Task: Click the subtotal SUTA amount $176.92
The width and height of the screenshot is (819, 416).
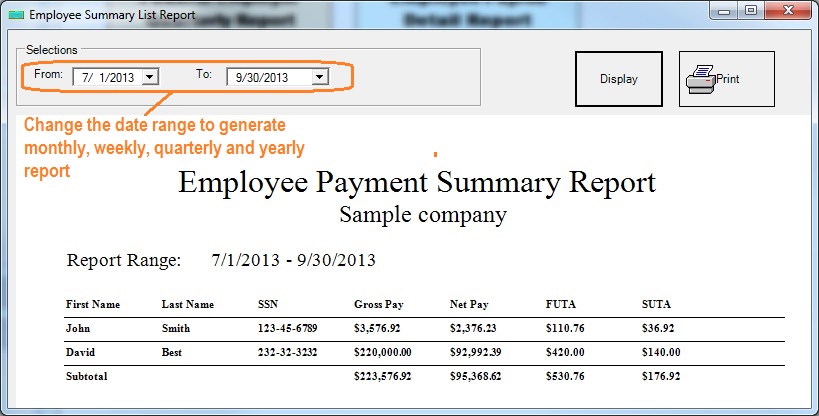Action: (660, 377)
